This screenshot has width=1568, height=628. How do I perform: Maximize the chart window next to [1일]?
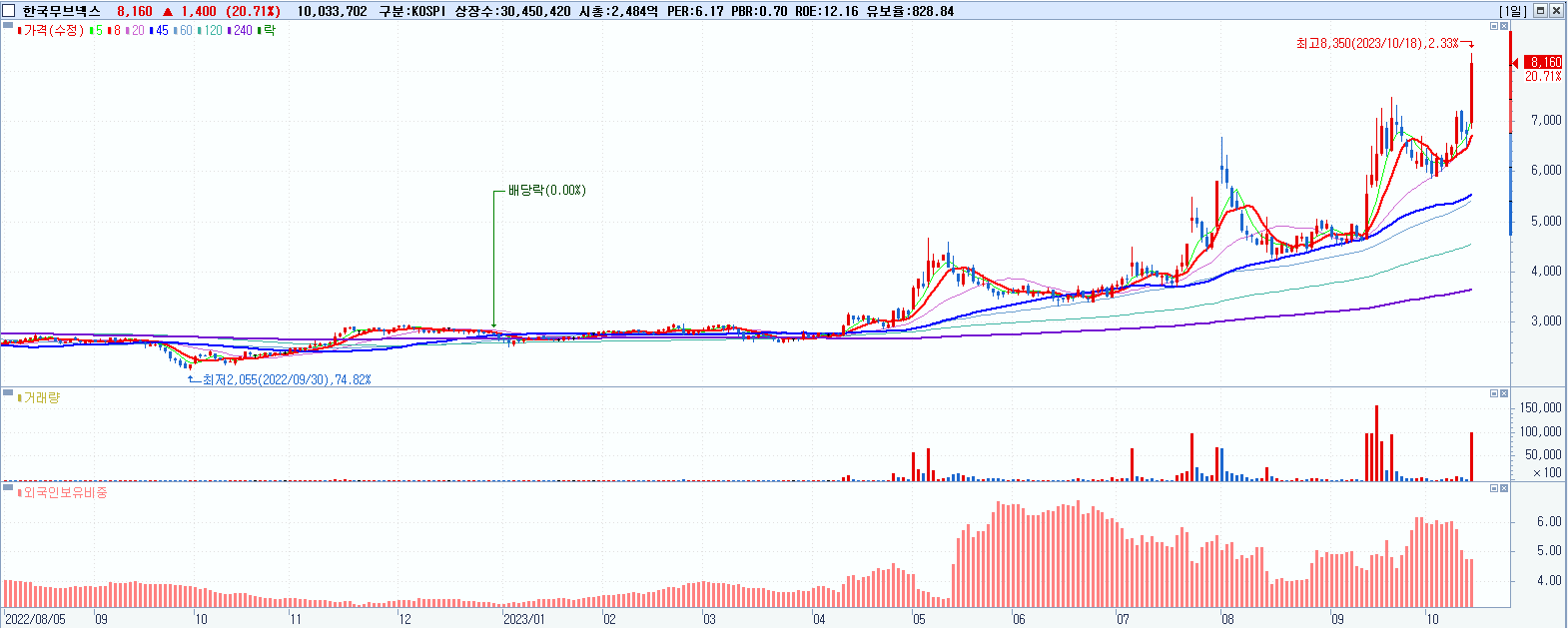point(1540,11)
